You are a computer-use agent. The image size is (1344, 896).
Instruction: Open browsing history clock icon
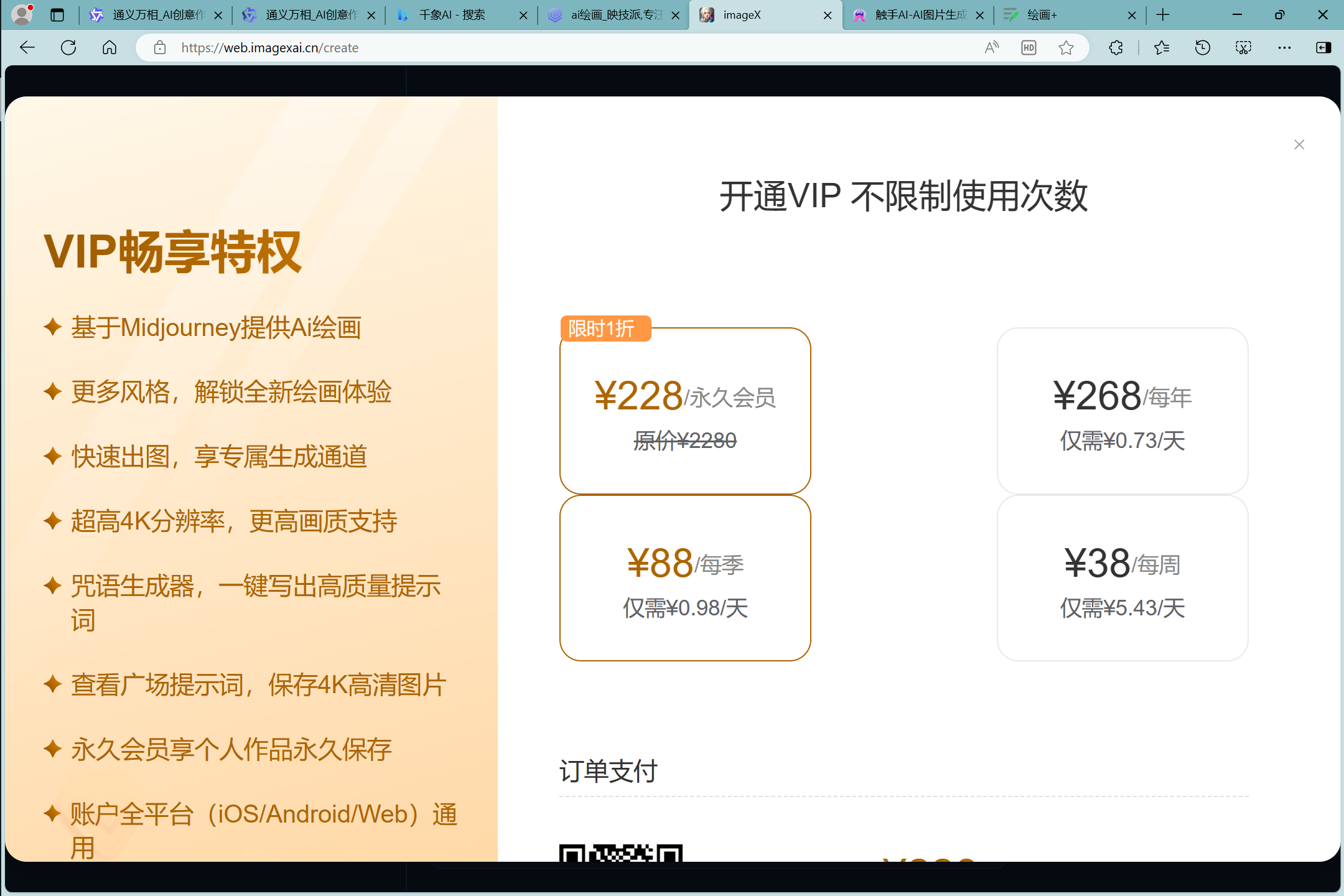point(1202,48)
